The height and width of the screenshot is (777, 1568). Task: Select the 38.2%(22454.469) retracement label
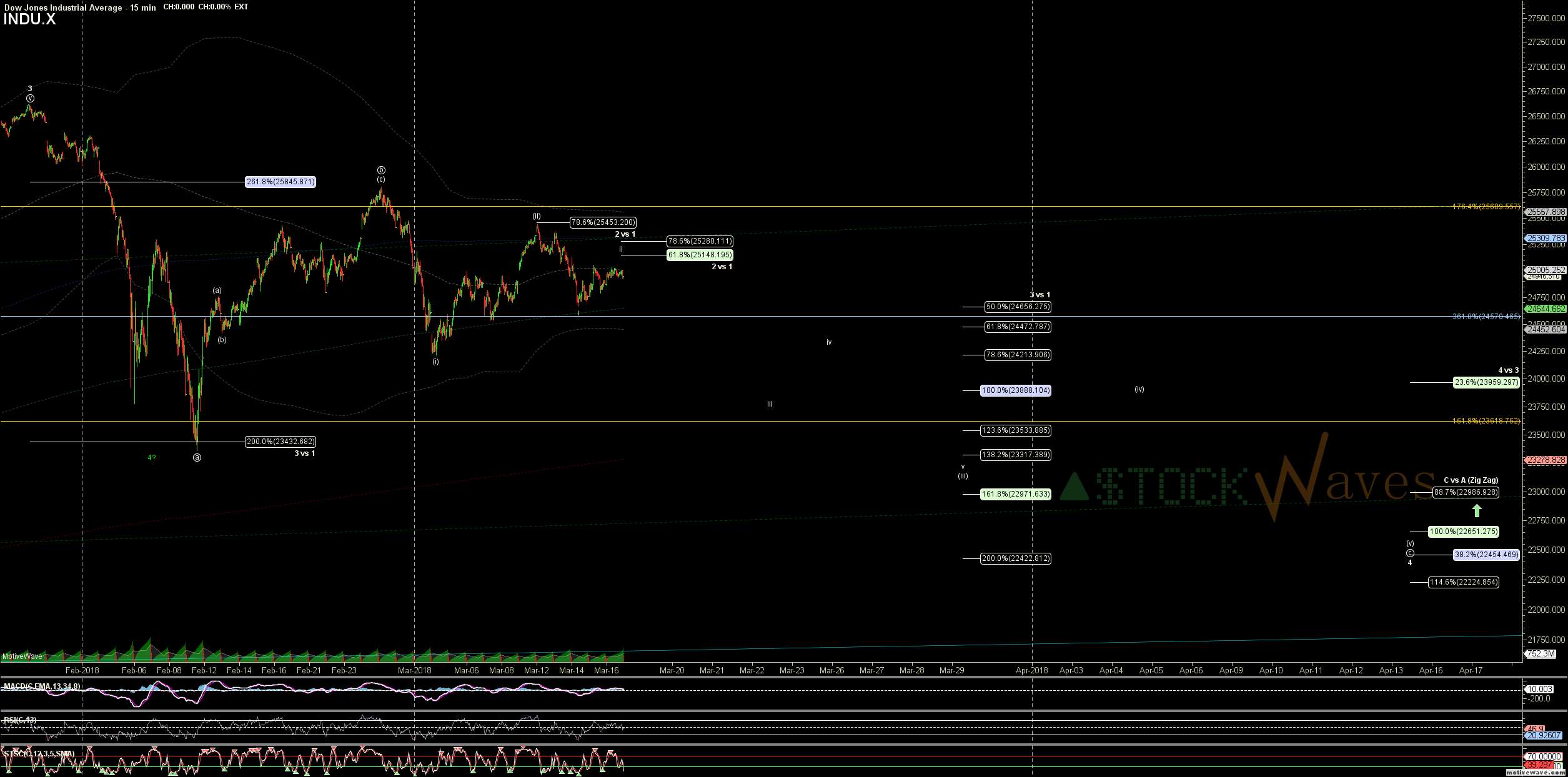[1486, 555]
